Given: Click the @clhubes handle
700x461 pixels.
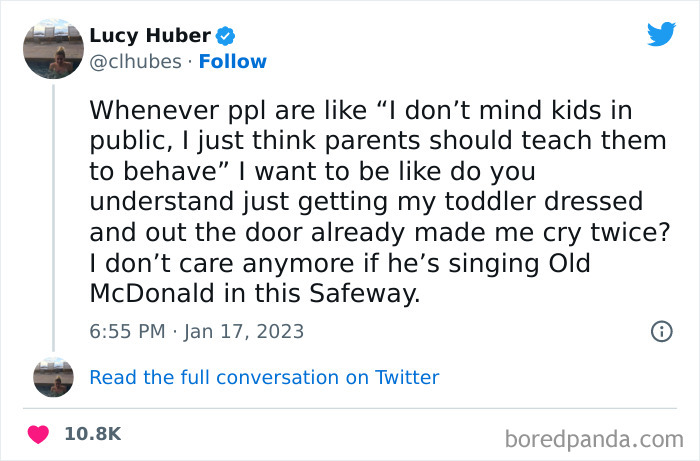Looking at the screenshot, I should (x=137, y=61).
